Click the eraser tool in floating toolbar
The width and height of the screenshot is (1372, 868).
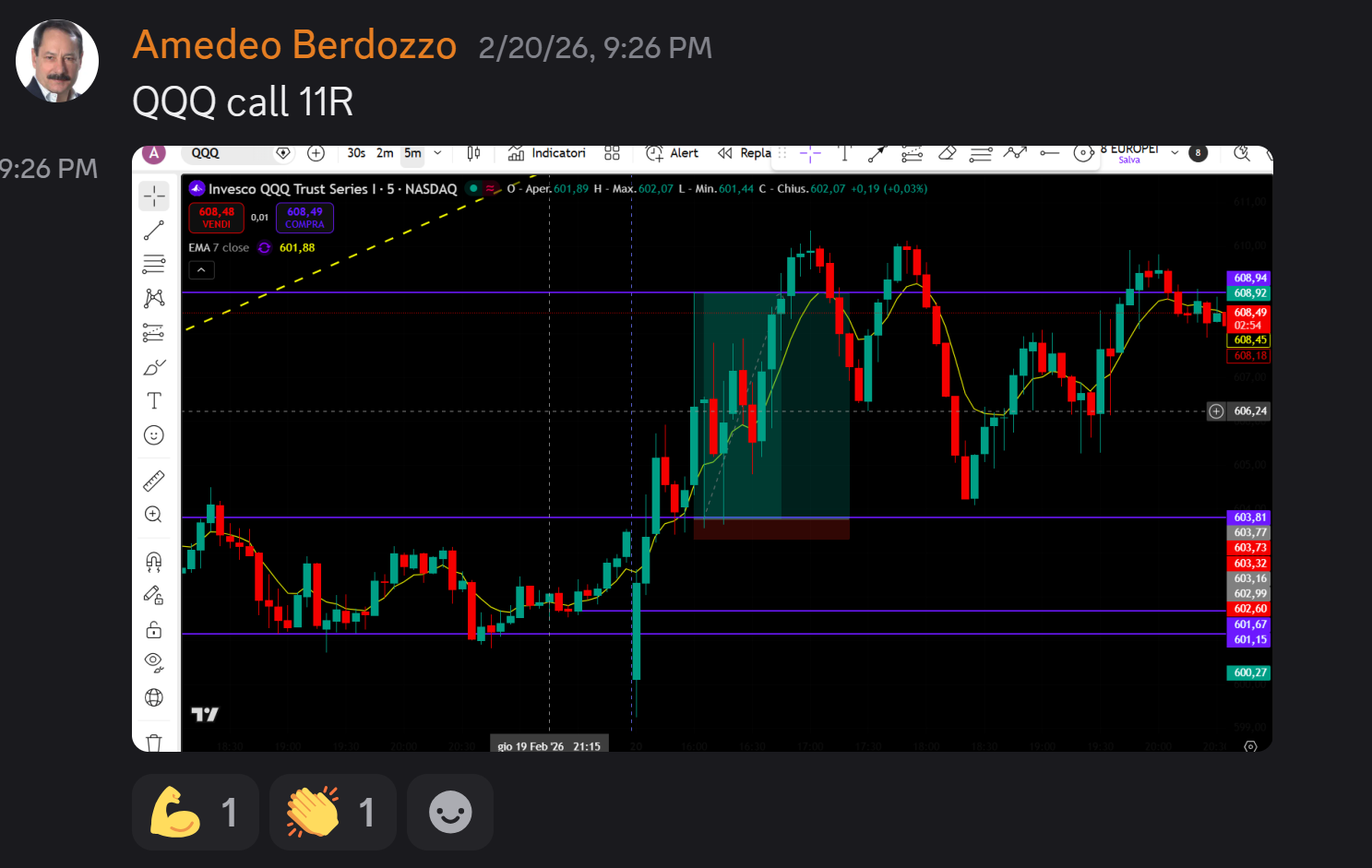tap(947, 153)
